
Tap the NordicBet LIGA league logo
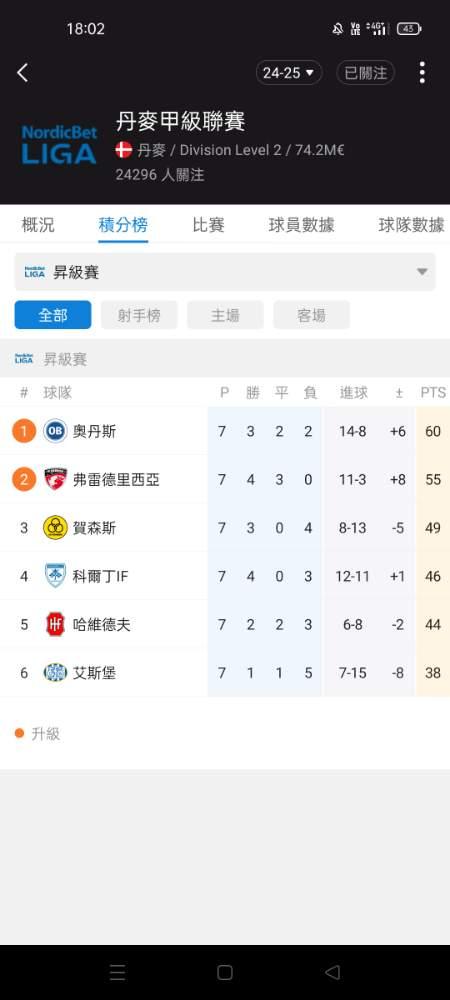click(x=59, y=145)
